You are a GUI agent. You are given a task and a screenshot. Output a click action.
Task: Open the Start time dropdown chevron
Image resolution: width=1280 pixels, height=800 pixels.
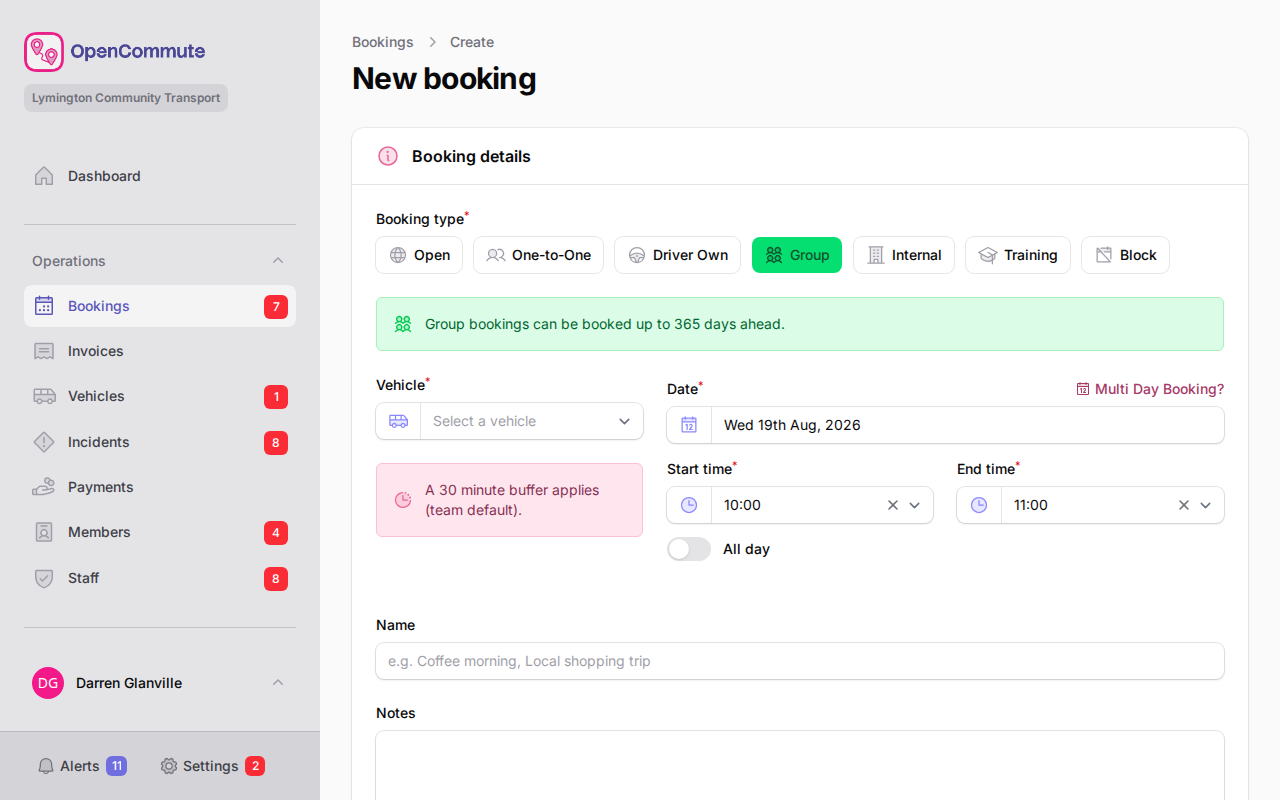914,505
